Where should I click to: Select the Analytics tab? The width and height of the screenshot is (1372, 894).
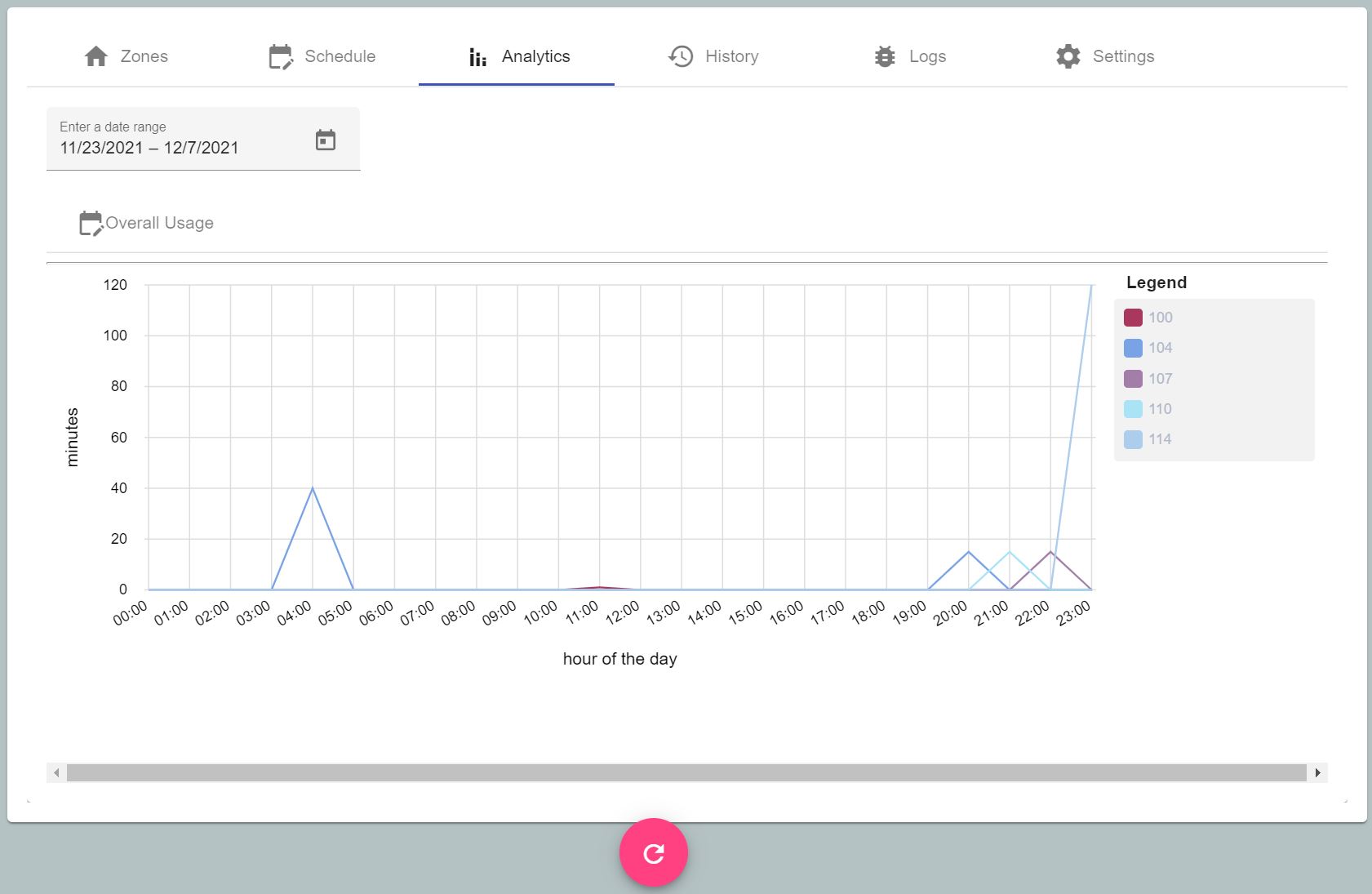517,56
